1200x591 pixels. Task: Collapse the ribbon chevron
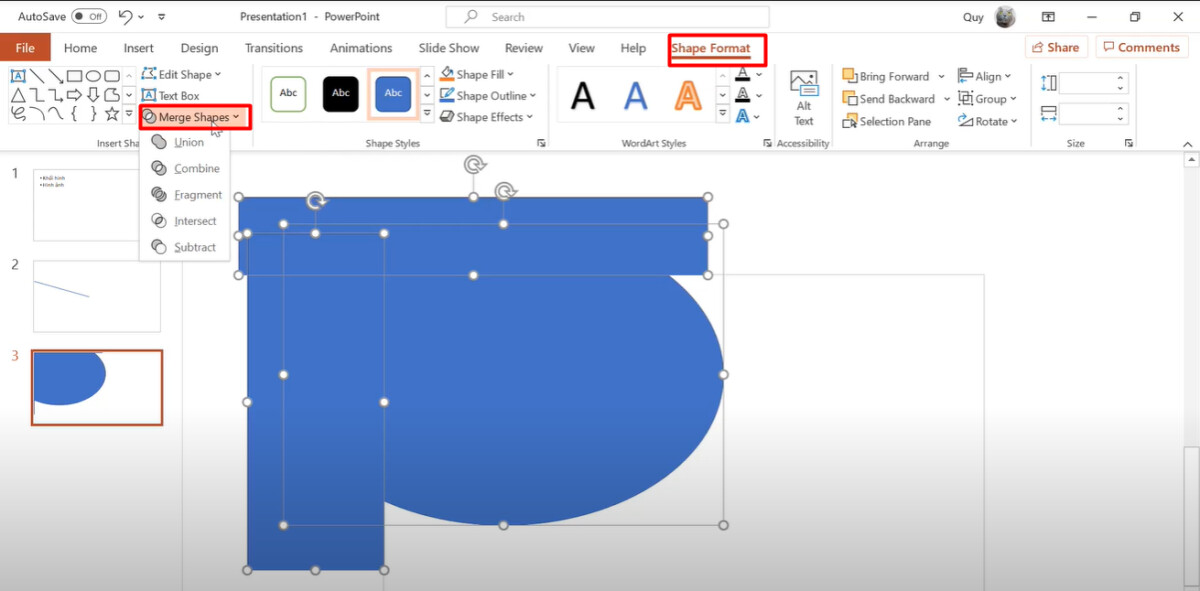click(1186, 143)
